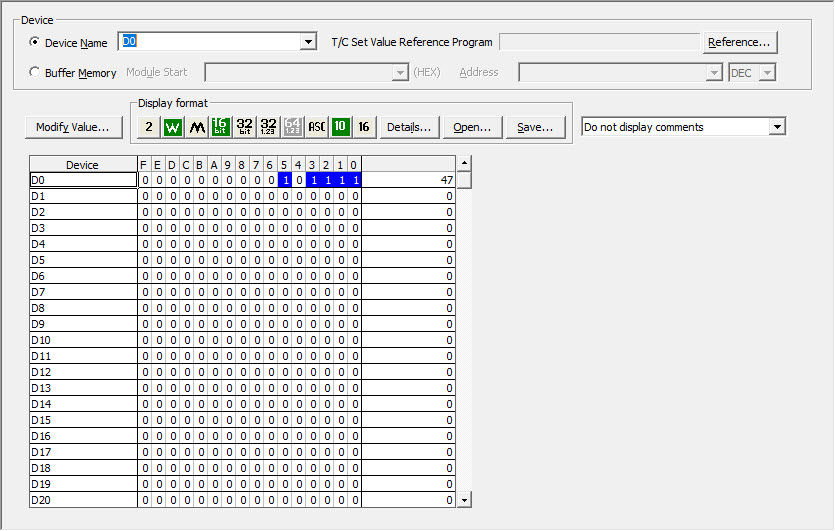Click the value 0 in row D4

(408, 244)
